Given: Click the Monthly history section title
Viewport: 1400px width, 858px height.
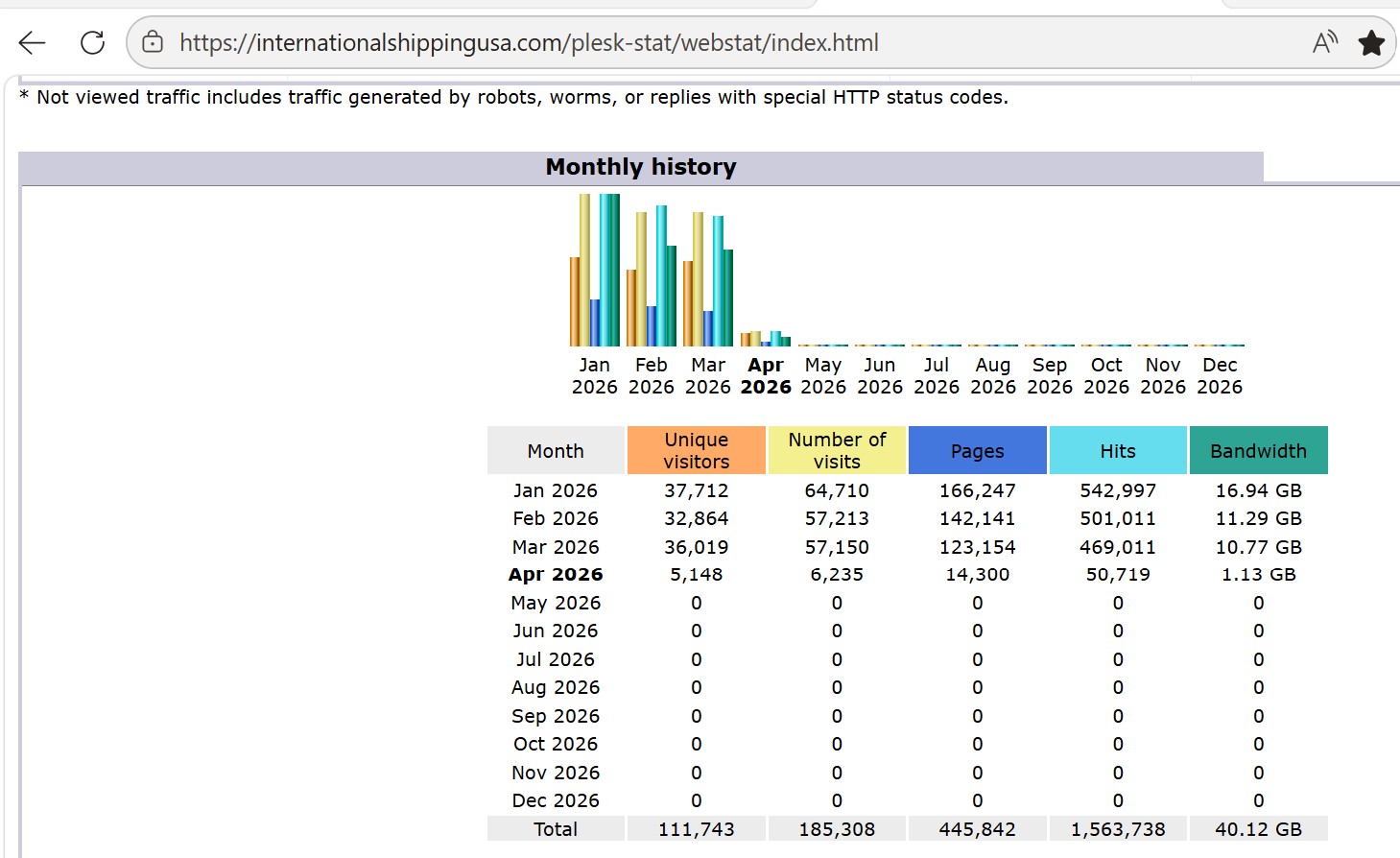Looking at the screenshot, I should pos(640,167).
